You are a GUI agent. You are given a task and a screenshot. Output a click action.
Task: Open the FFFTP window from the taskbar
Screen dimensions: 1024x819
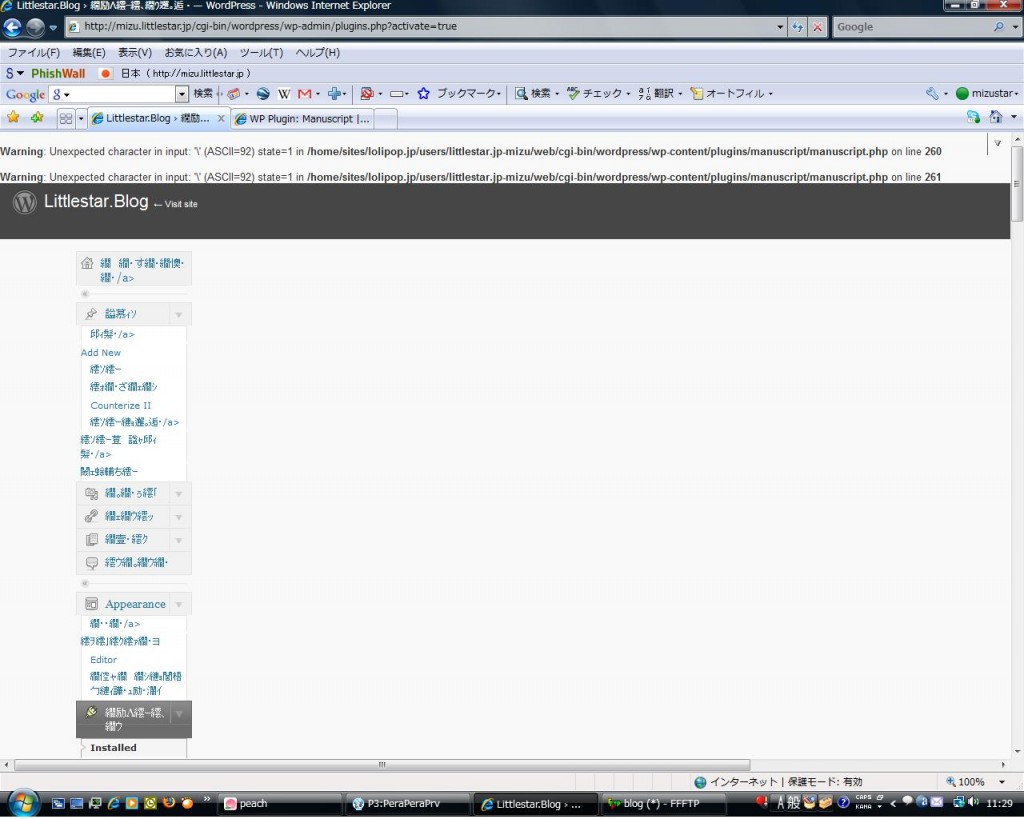click(660, 804)
